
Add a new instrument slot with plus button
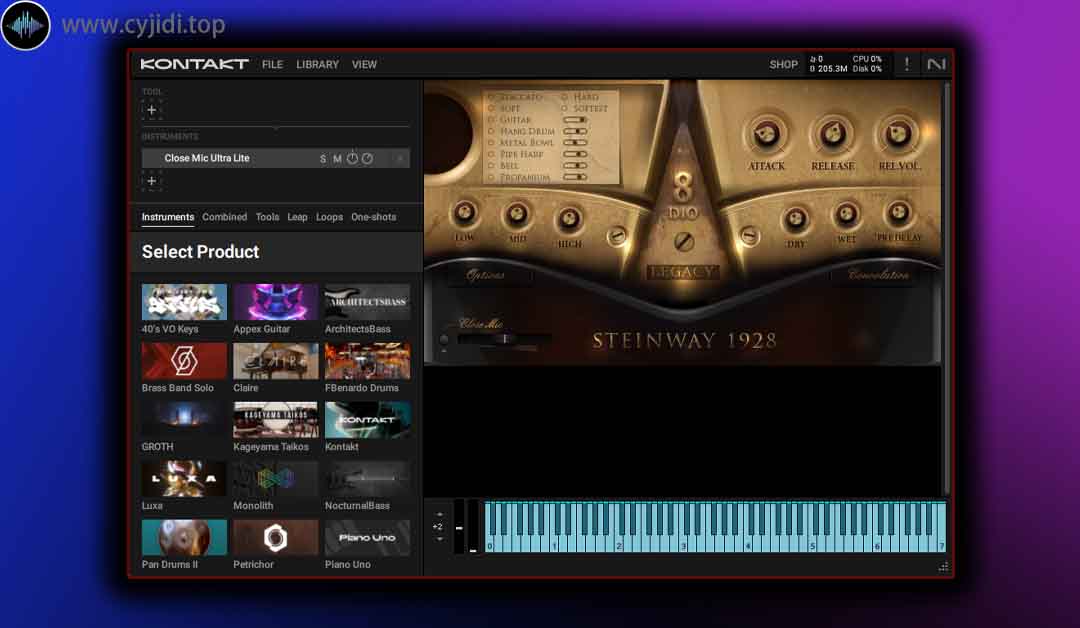152,180
